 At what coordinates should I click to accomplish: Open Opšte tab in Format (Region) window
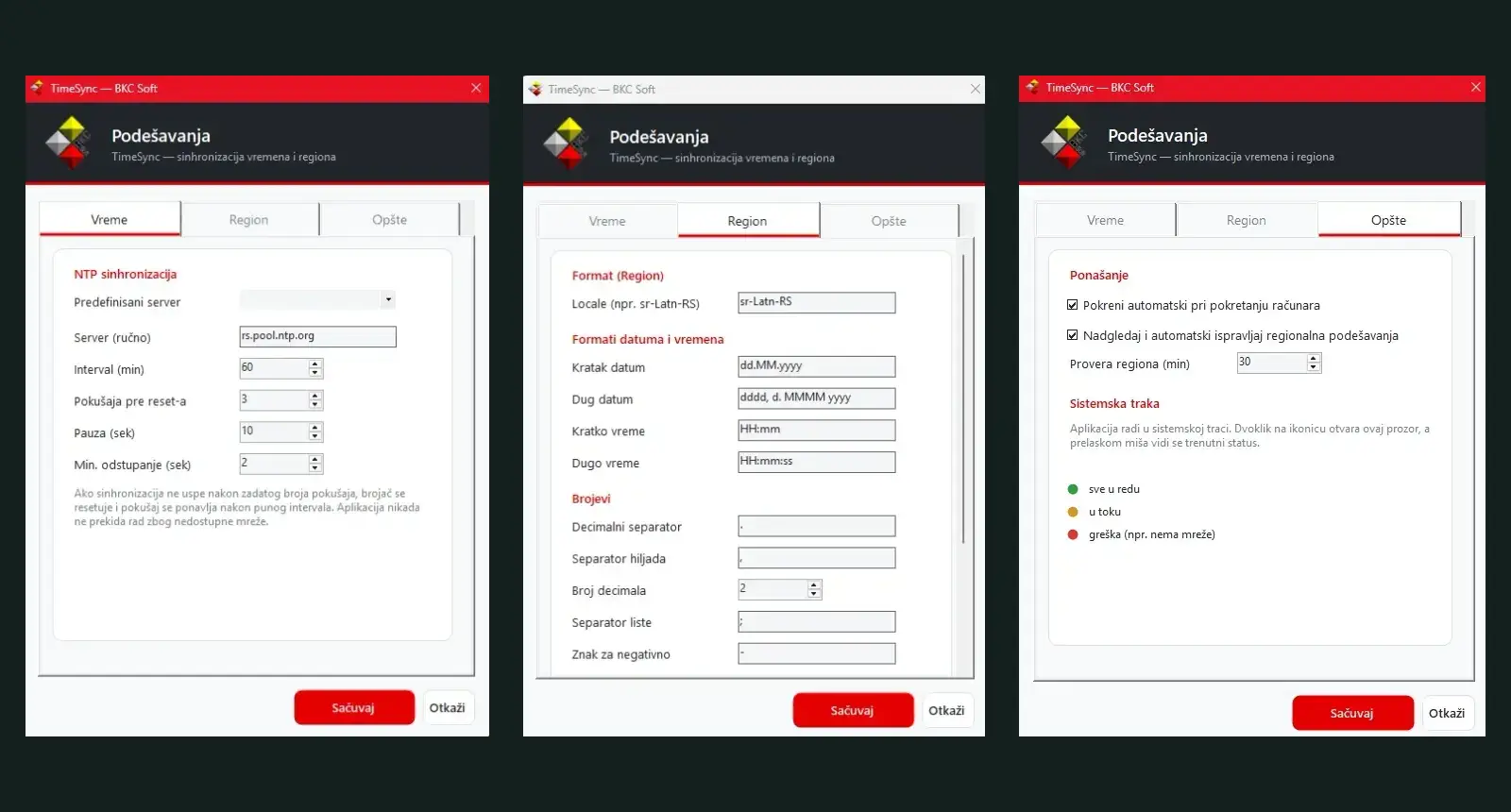pos(889,221)
